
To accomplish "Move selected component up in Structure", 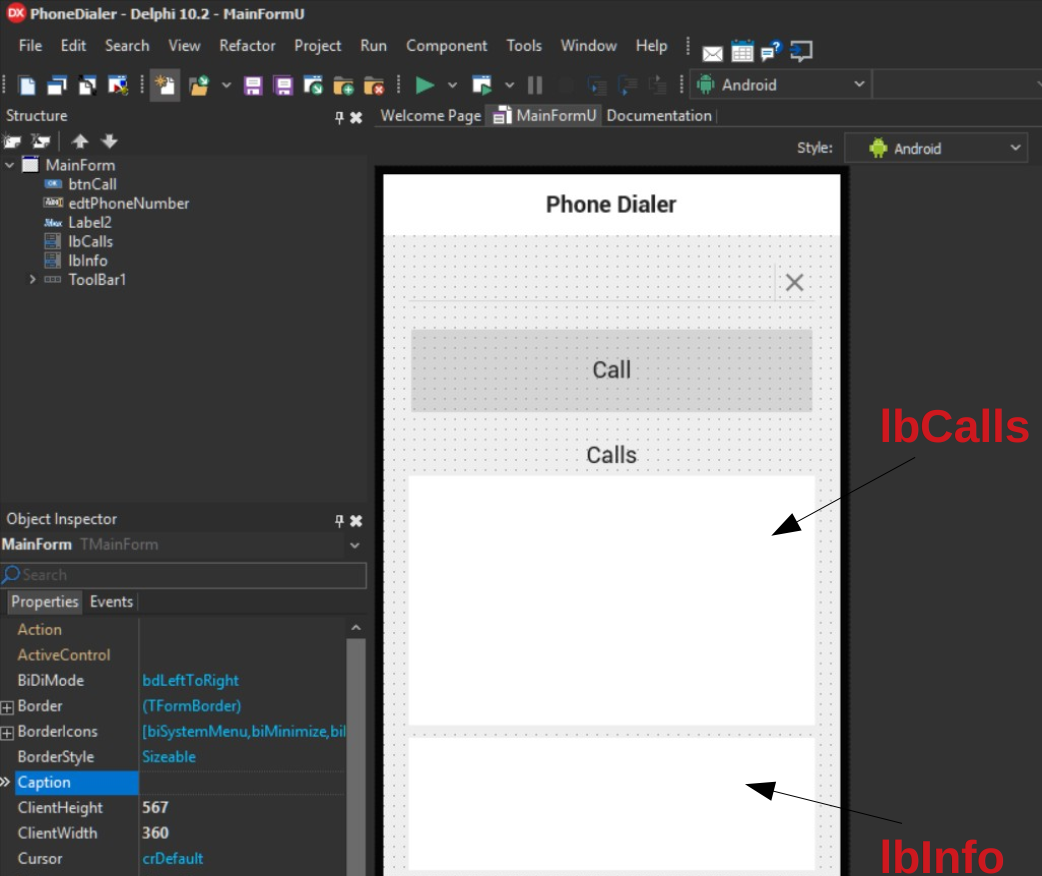I will 80,141.
